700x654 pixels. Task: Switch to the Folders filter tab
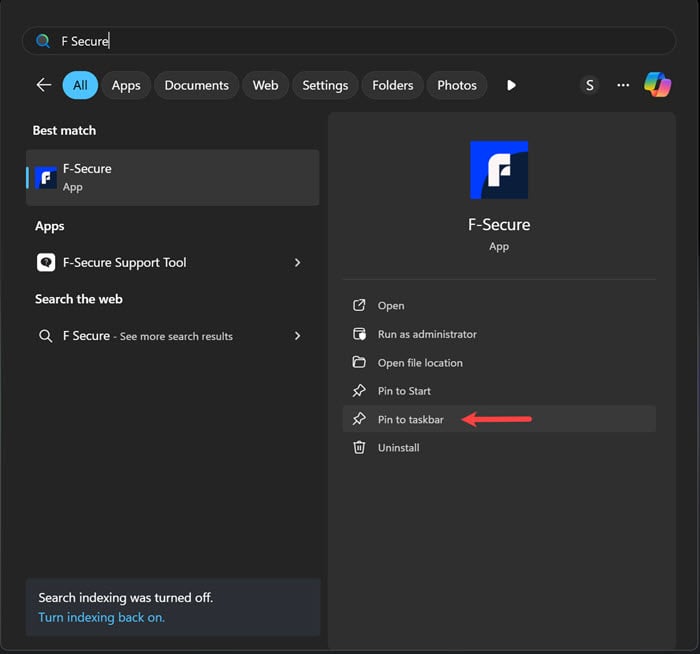(392, 85)
